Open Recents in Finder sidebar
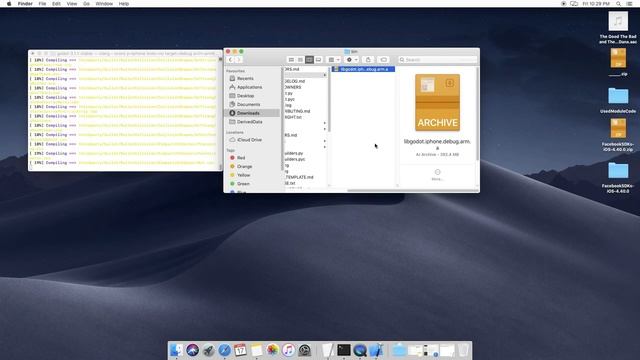Screen dimensions: 640x360 pyautogui.click(x=245, y=78)
